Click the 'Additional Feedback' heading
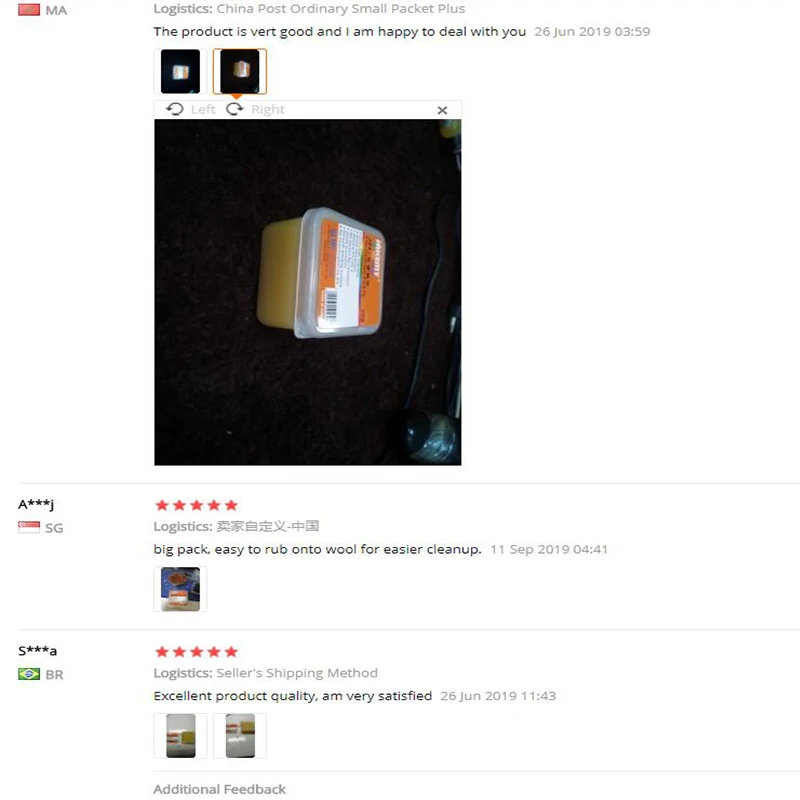Viewport: 800px width, 800px height. click(219, 789)
